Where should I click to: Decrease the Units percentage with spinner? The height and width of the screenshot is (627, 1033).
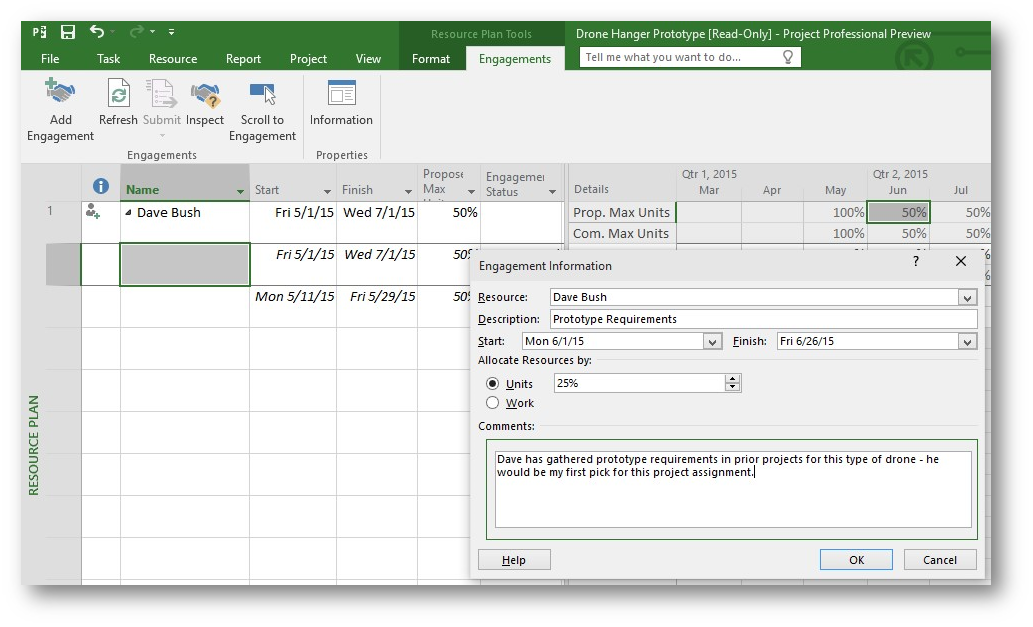733,387
